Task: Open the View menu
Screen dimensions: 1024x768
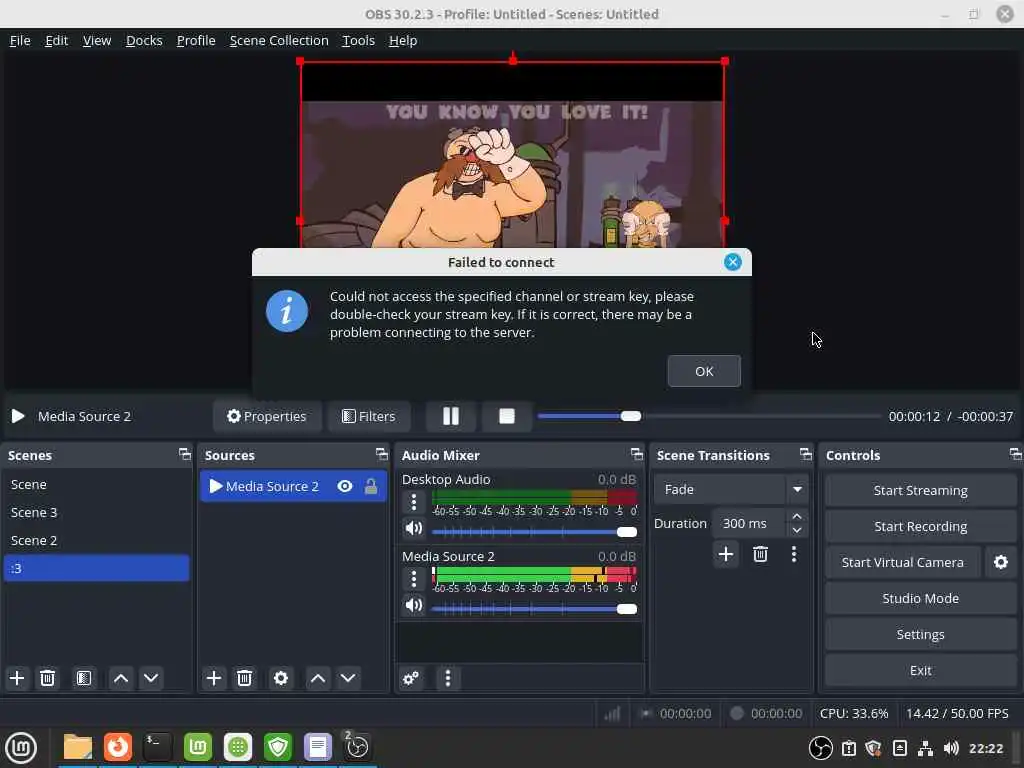Action: pos(97,40)
